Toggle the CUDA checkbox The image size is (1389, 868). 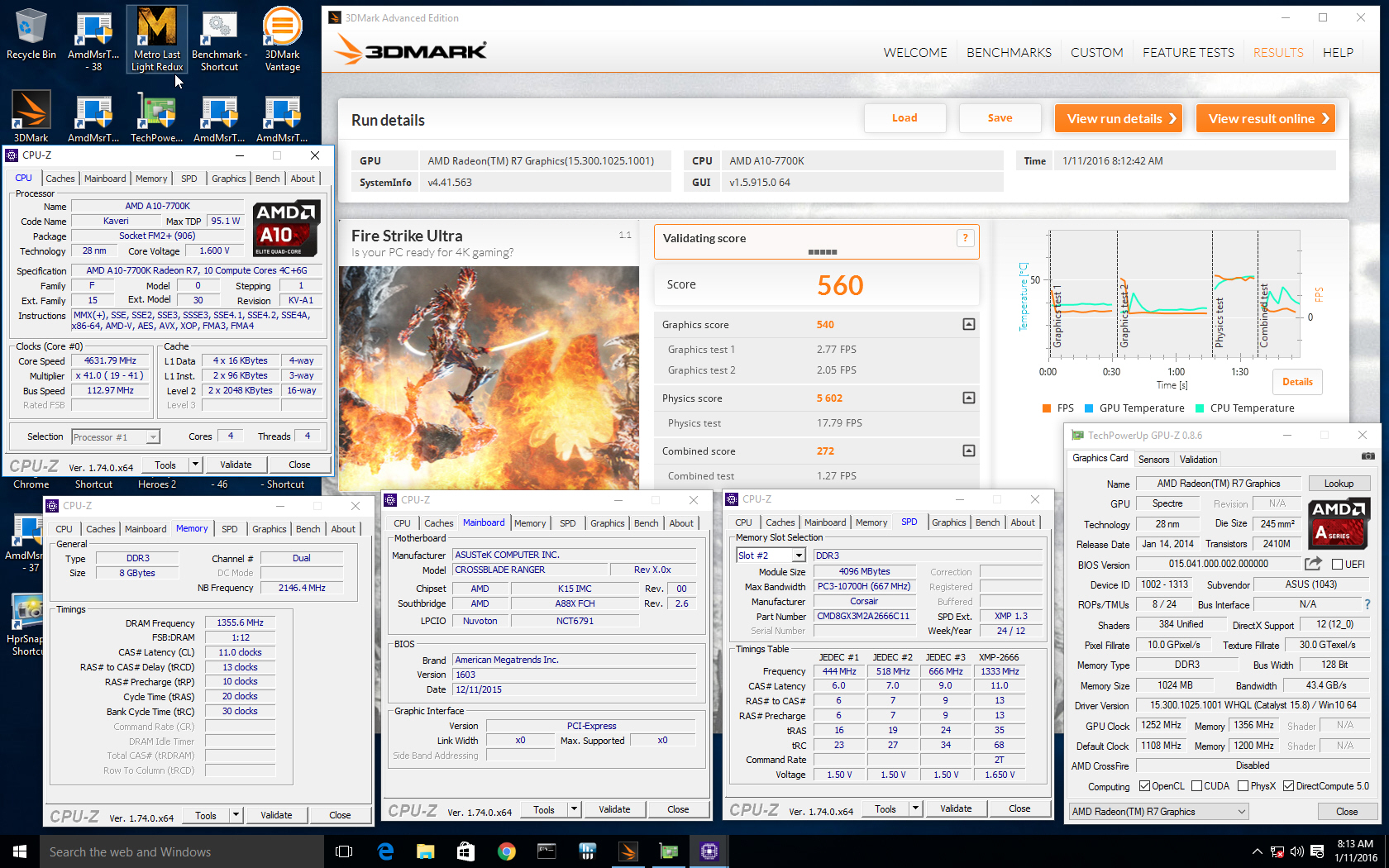(1196, 786)
